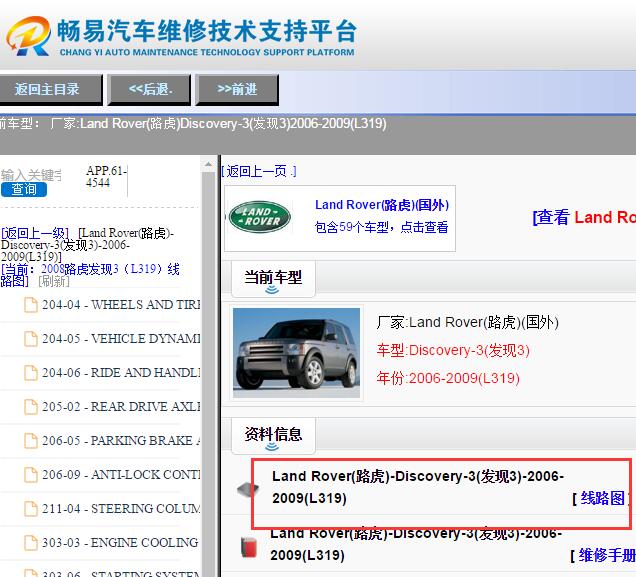Click the 返回上一级 link in sidebar
Image resolution: width=636 pixels, height=577 pixels.
tap(35, 233)
